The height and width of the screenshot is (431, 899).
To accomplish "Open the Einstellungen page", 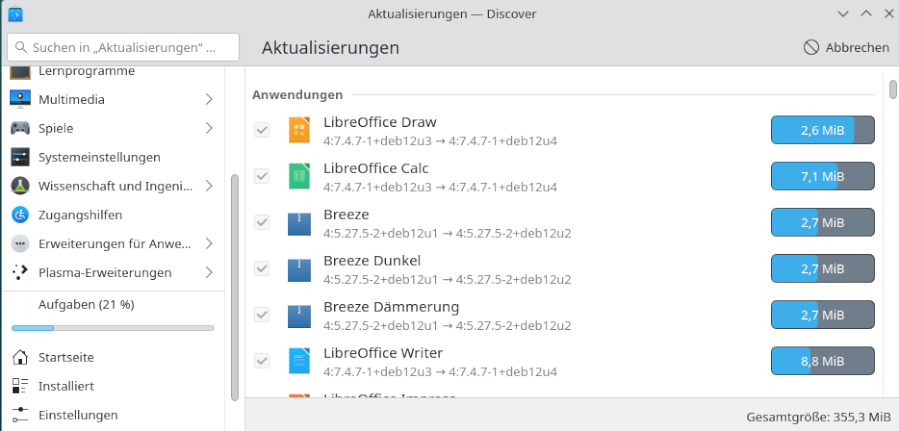I will point(77,415).
